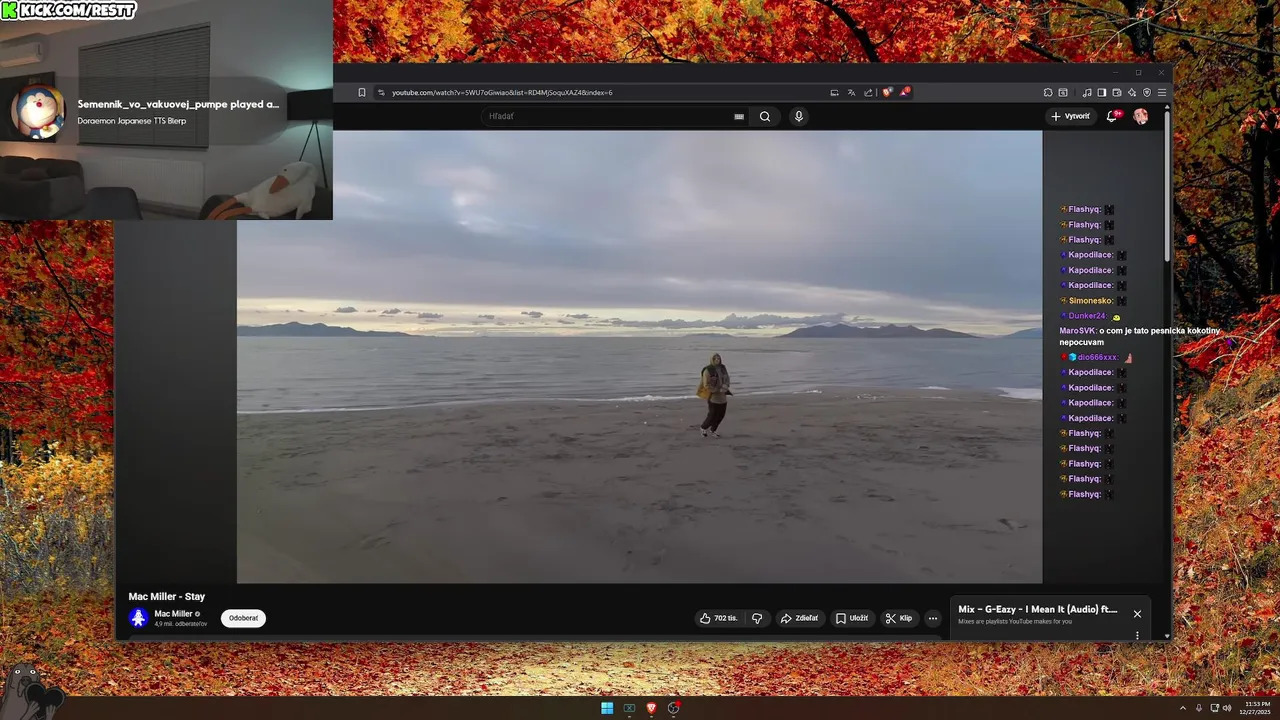The height and width of the screenshot is (720, 1280).
Task: Open the Brave Rewards triangle icon
Action: pyautogui.click(x=904, y=92)
